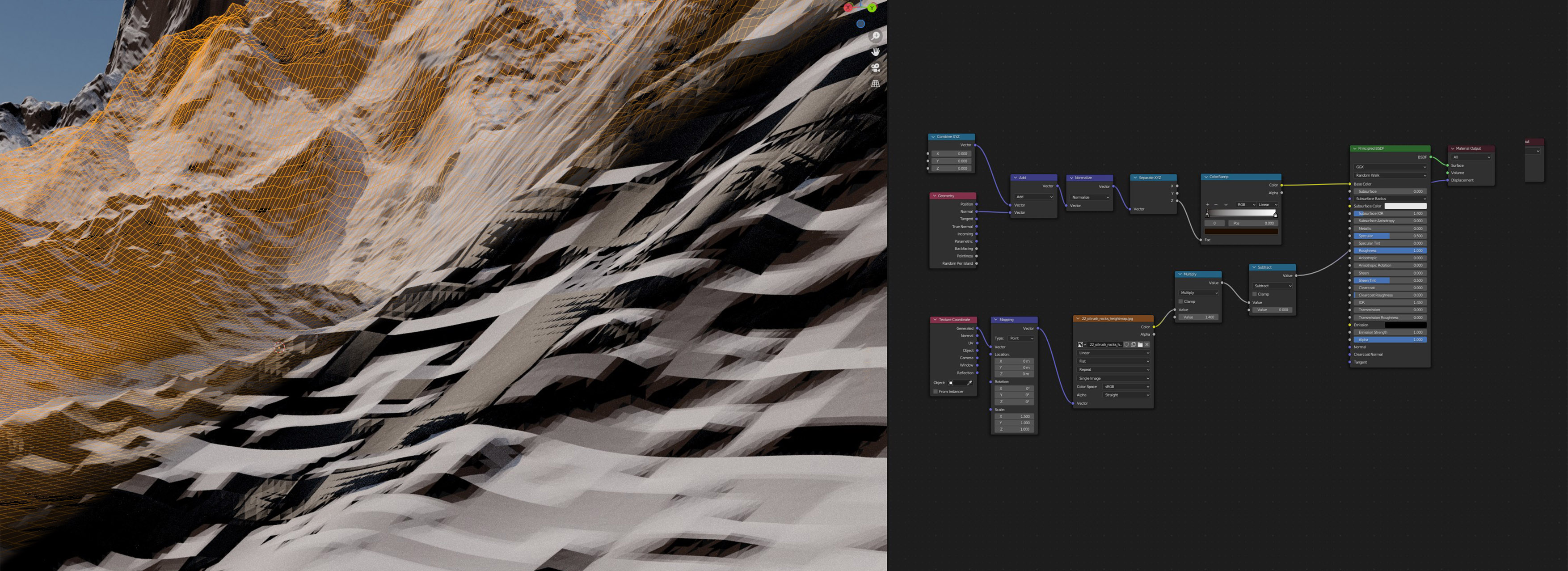Enable Clamp on the Subtract node
The width and height of the screenshot is (1568, 571).
pyautogui.click(x=1255, y=294)
